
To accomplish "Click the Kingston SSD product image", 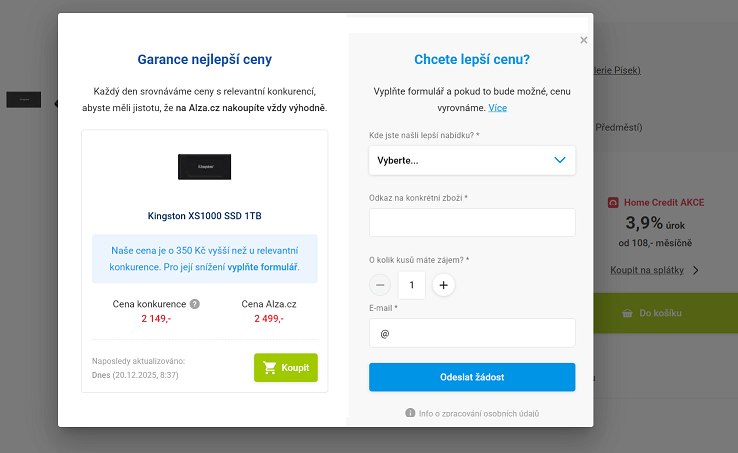I will coord(205,167).
